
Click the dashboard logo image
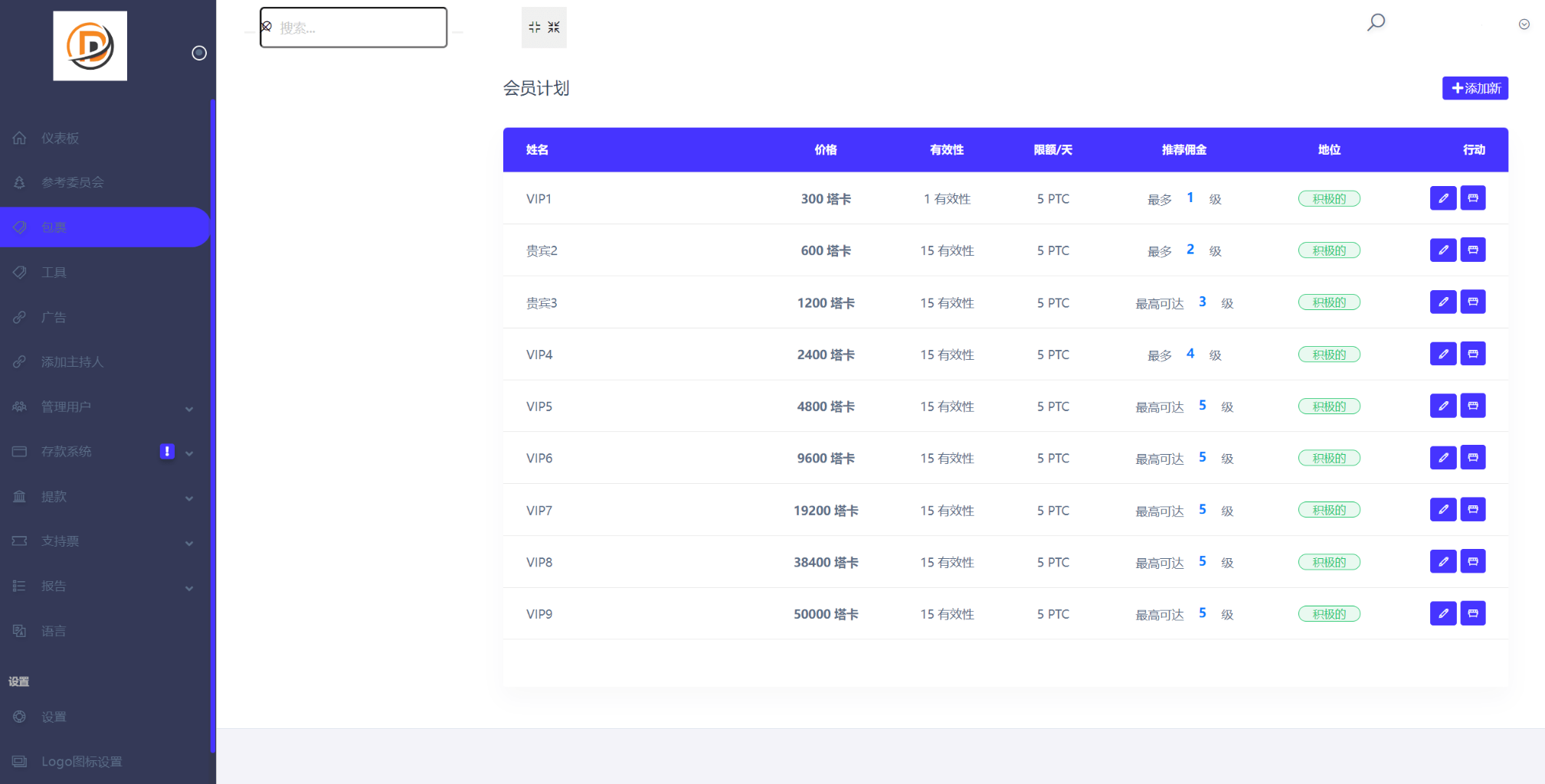click(x=90, y=46)
